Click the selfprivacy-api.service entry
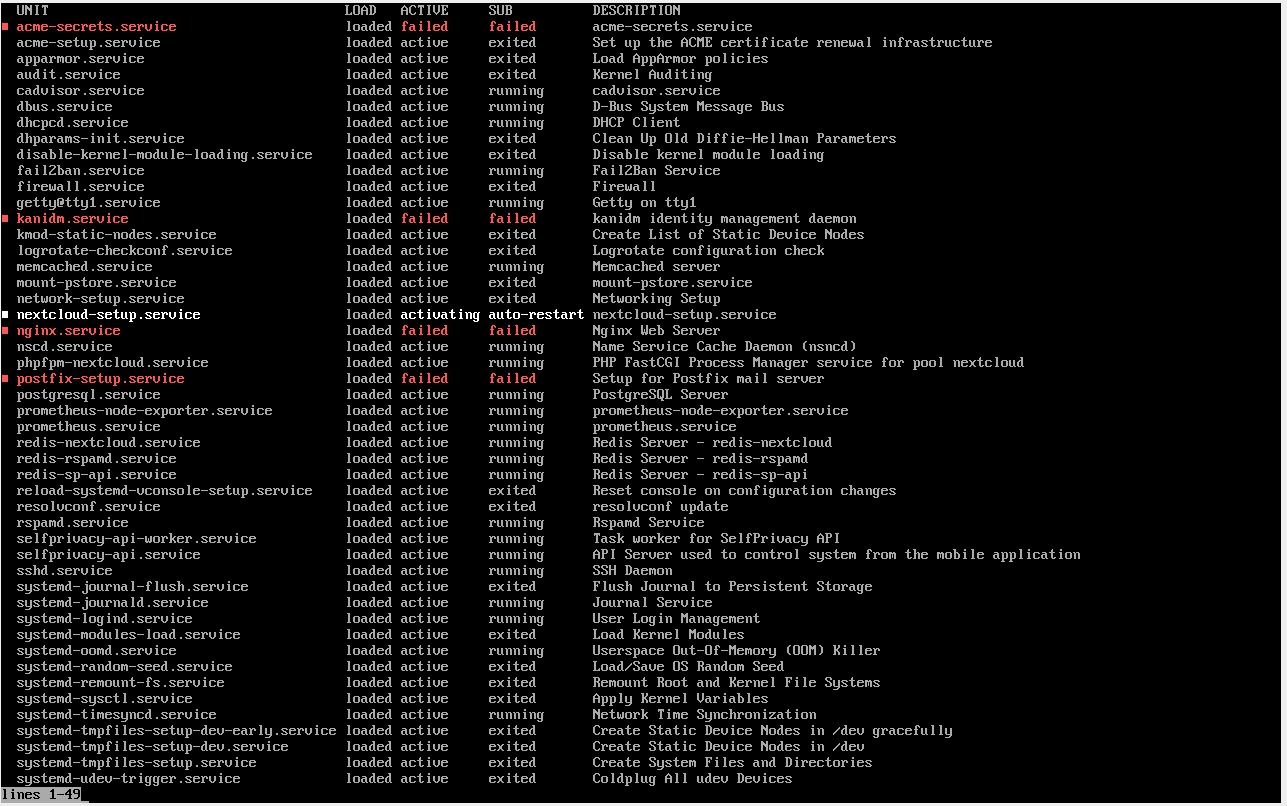The height and width of the screenshot is (806, 1287). [104, 554]
